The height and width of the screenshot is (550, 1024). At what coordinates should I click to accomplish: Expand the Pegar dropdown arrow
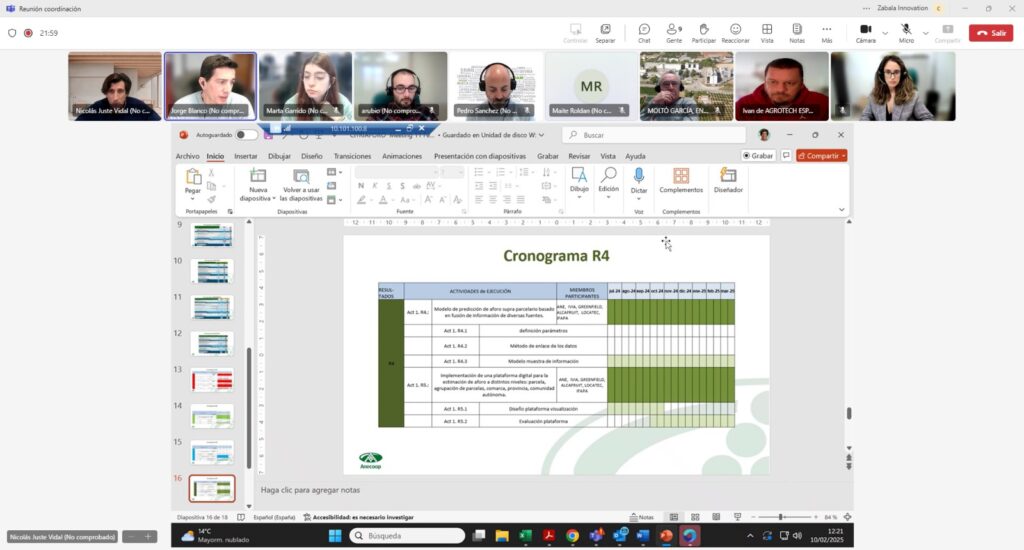[x=193, y=199]
